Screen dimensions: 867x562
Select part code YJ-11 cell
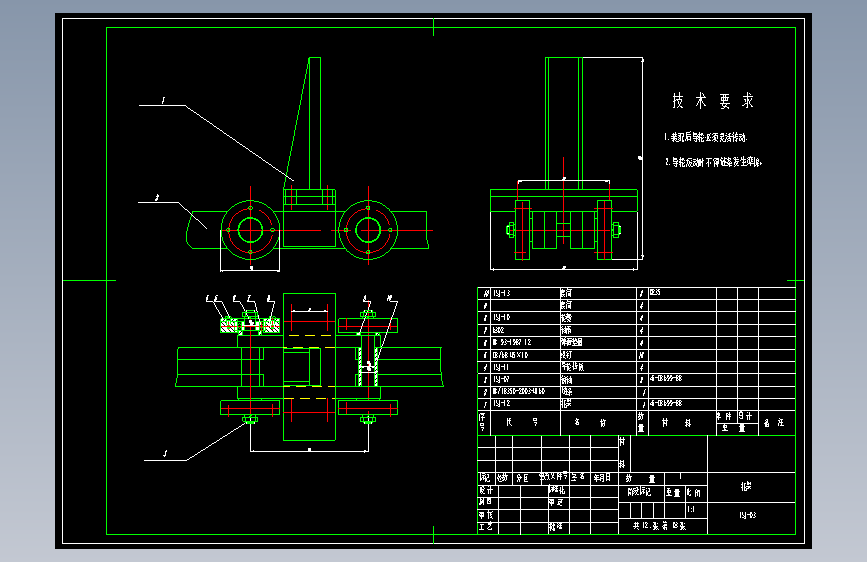pyautogui.click(x=501, y=367)
